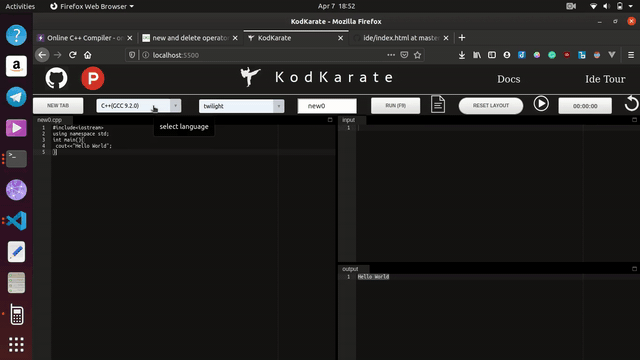Open page actions ellipsis menu
This screenshot has height=360, width=640.
pos(391,55)
